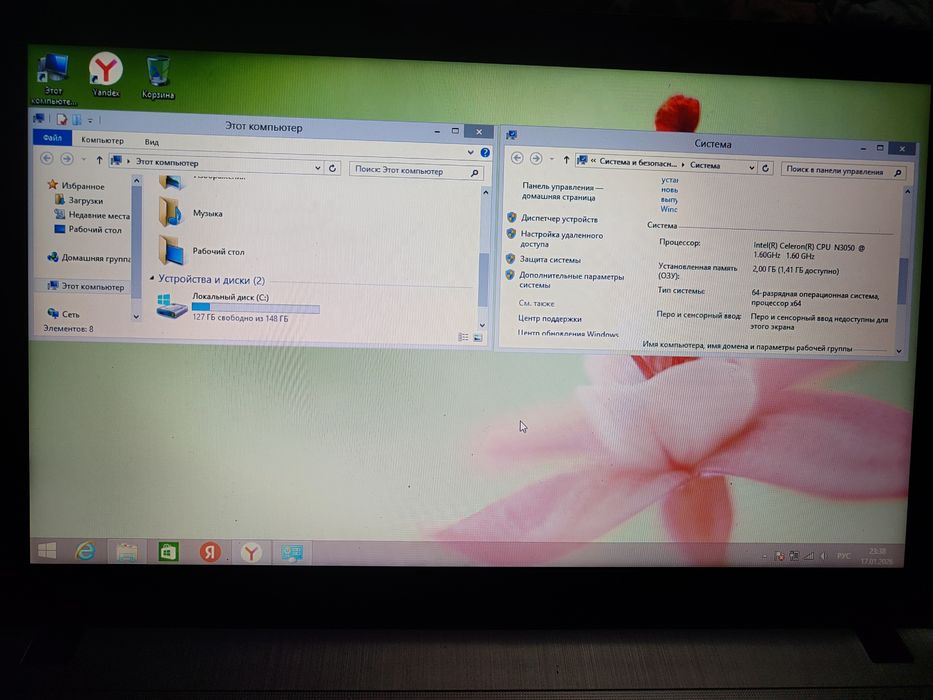Click the Этот компьютер address breadcrumb arrow
This screenshot has width=933, height=700.
point(129,161)
